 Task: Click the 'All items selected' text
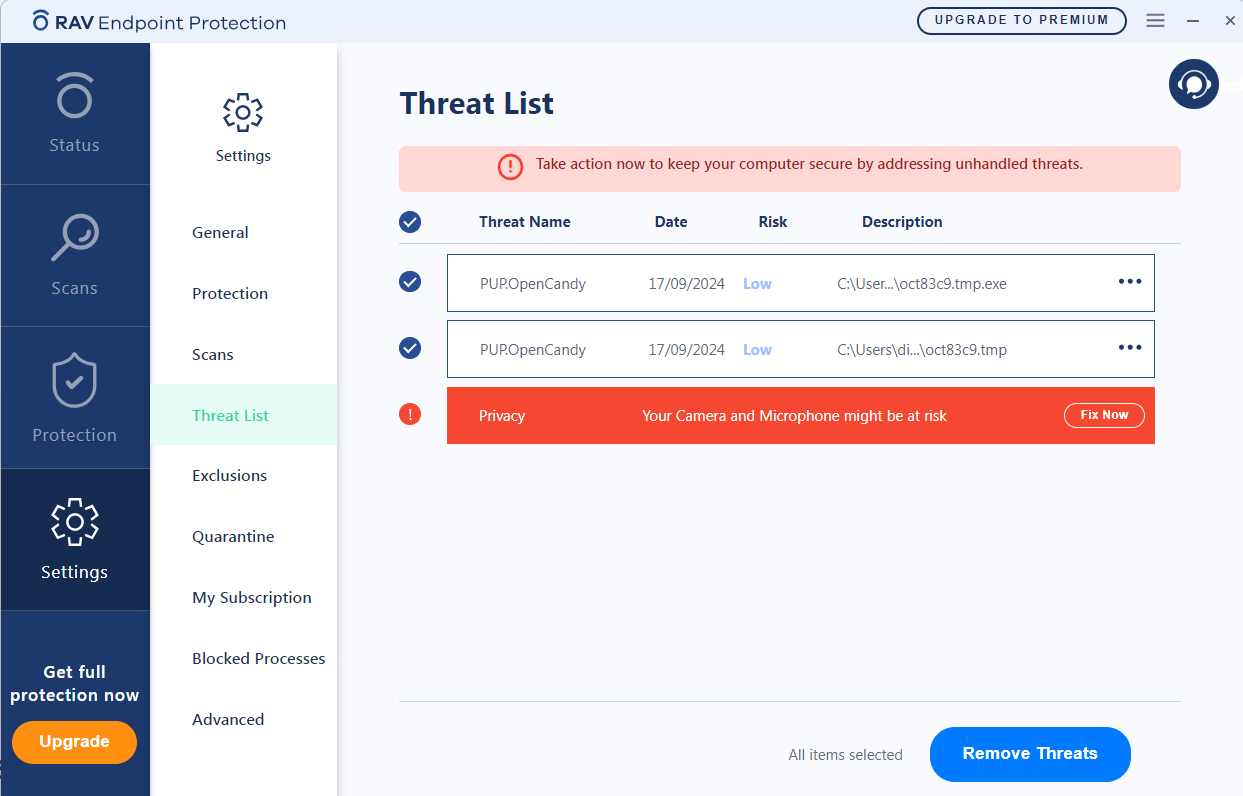845,755
